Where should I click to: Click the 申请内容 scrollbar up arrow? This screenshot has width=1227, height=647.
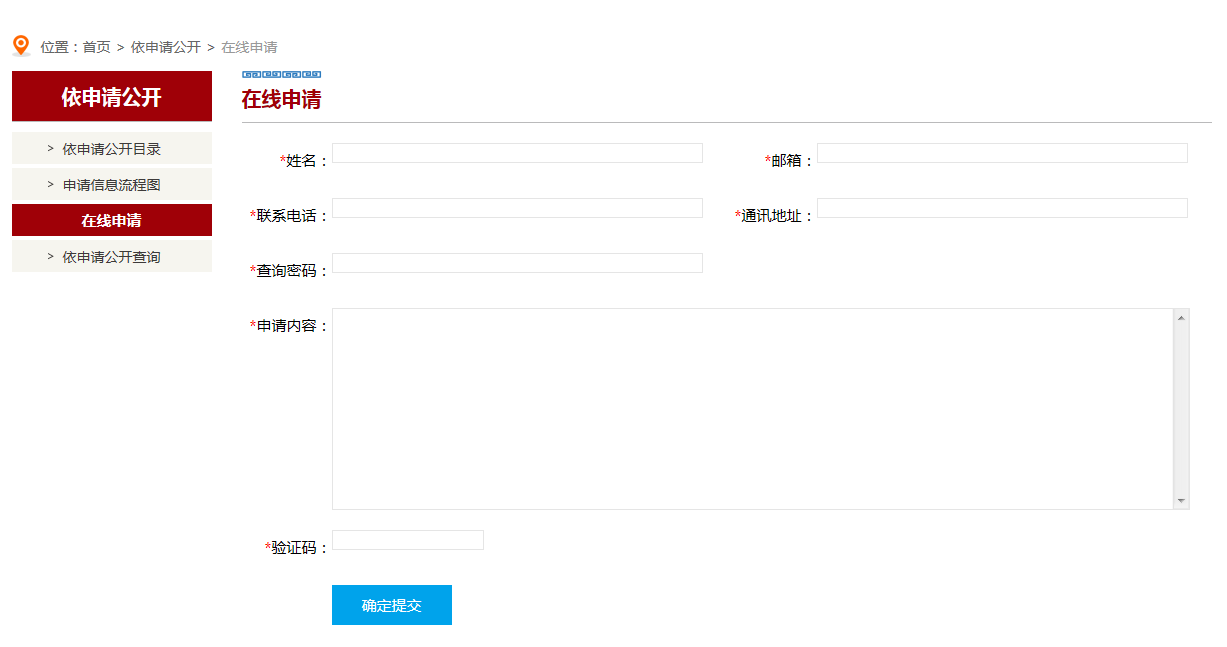point(1181,318)
